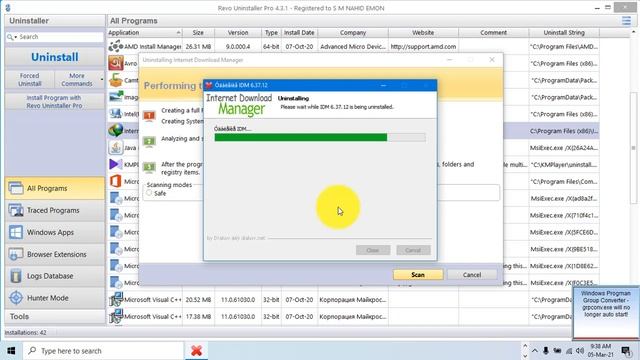Click the Windows Program Group Converter notification popup
Image resolution: width=640 pixels, height=360 pixels.
[606, 312]
